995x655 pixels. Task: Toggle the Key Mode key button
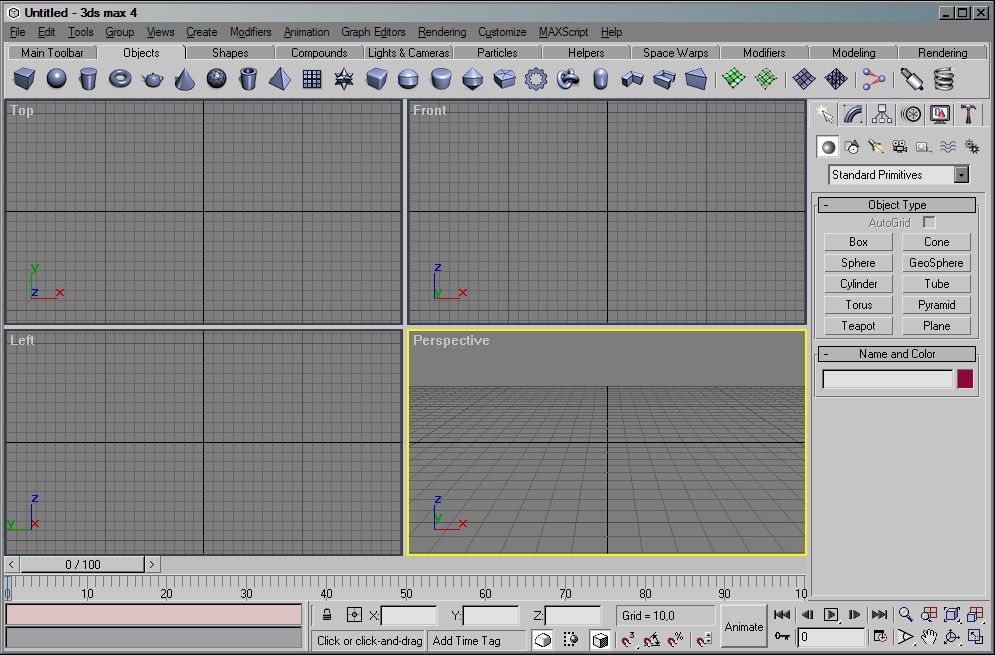(x=782, y=637)
